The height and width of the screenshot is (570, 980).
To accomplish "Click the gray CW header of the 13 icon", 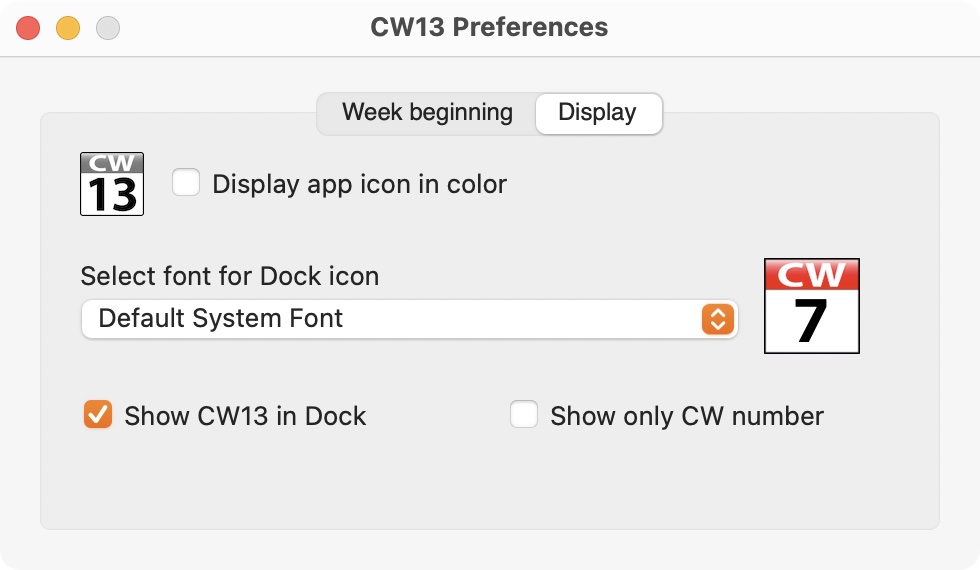I will pyautogui.click(x=112, y=163).
